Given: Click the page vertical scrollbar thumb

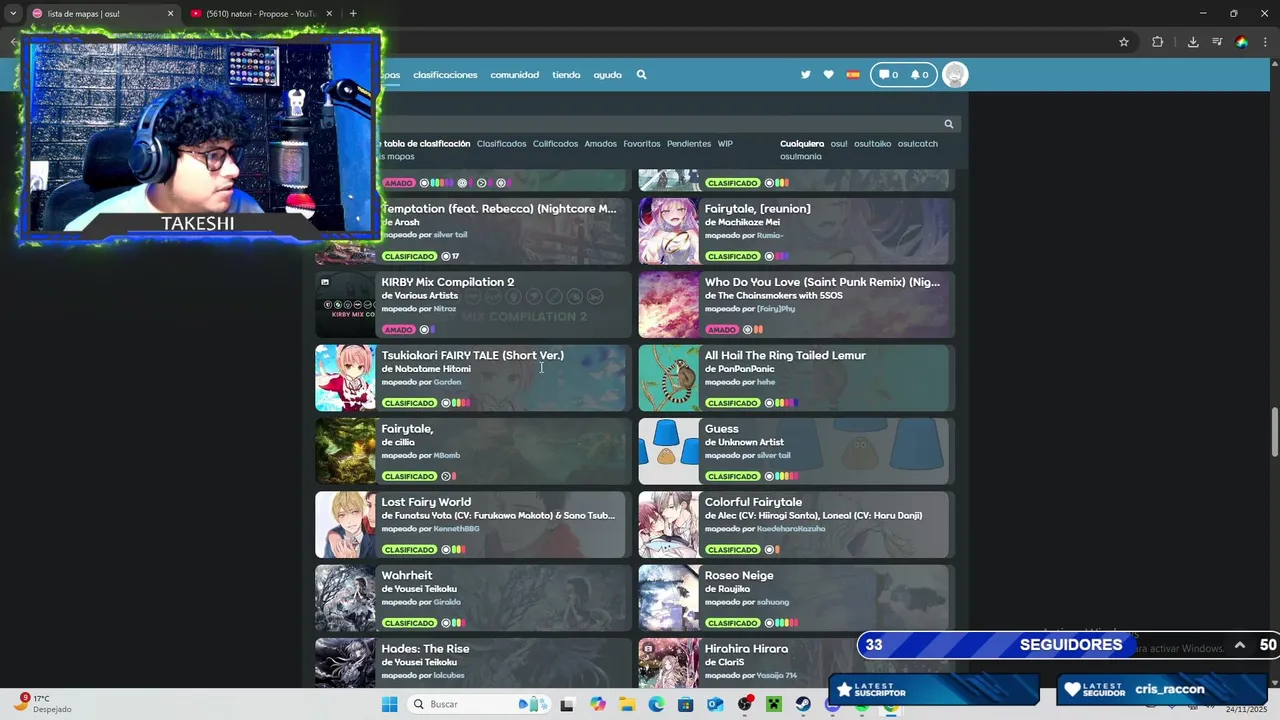Looking at the screenshot, I should pyautogui.click(x=1274, y=431).
